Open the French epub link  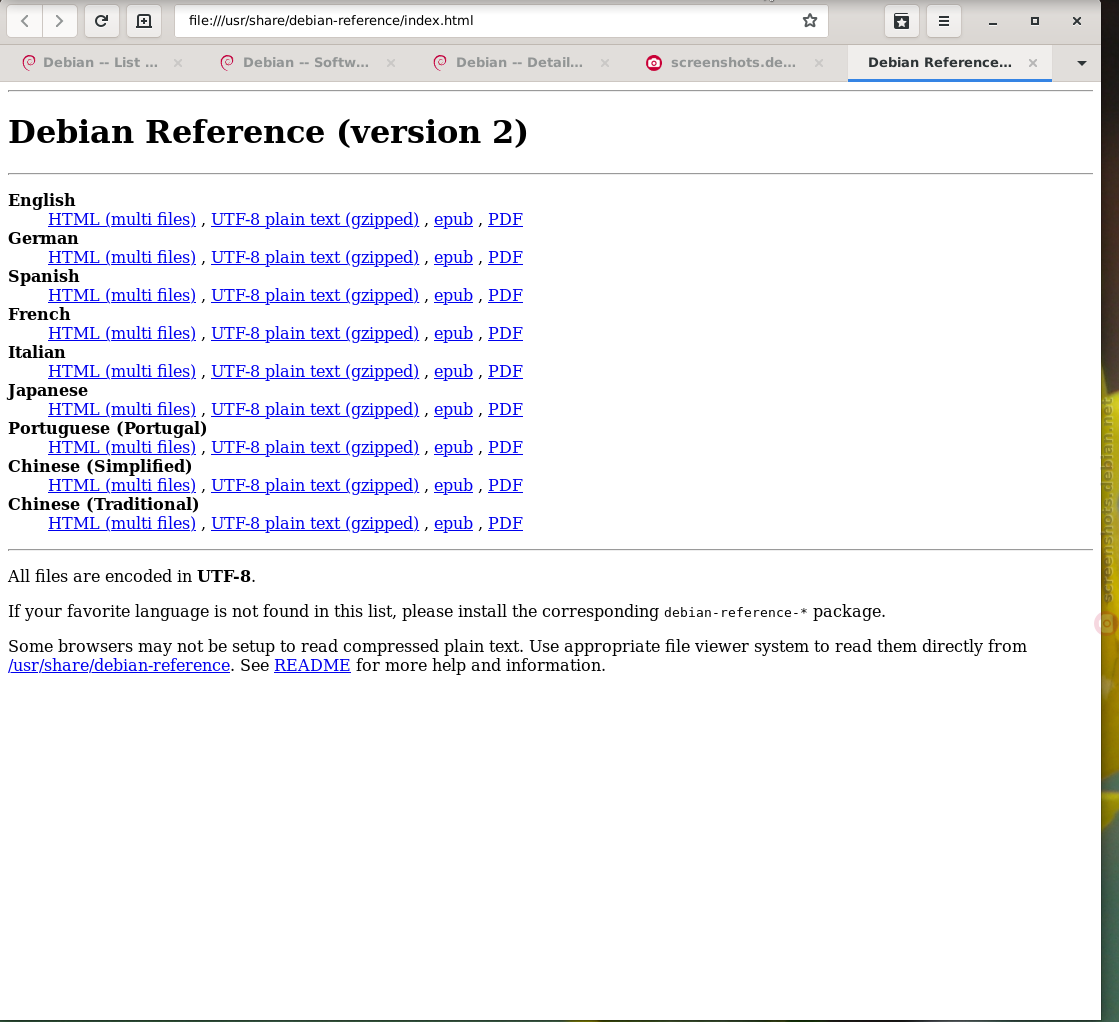click(453, 333)
